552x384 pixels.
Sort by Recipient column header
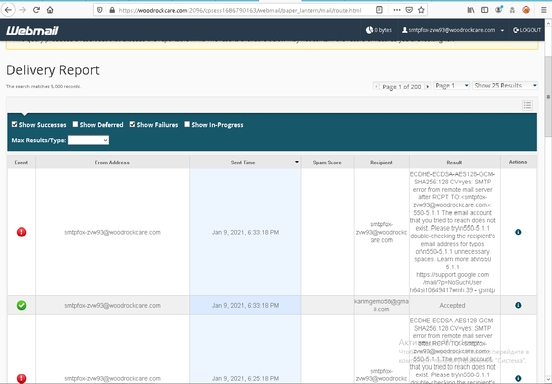(381, 162)
